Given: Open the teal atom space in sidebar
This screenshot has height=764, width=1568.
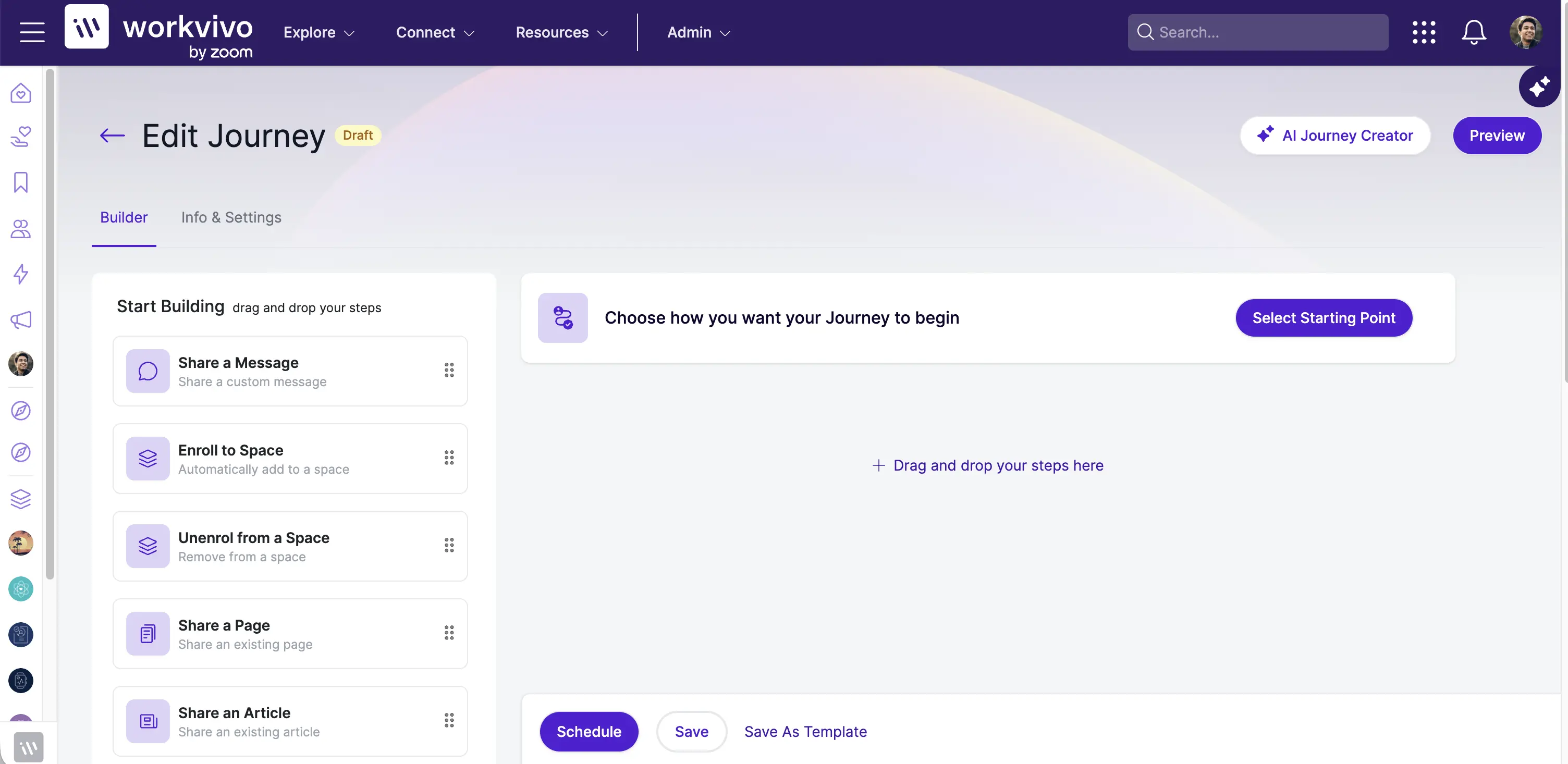Looking at the screenshot, I should tap(21, 589).
